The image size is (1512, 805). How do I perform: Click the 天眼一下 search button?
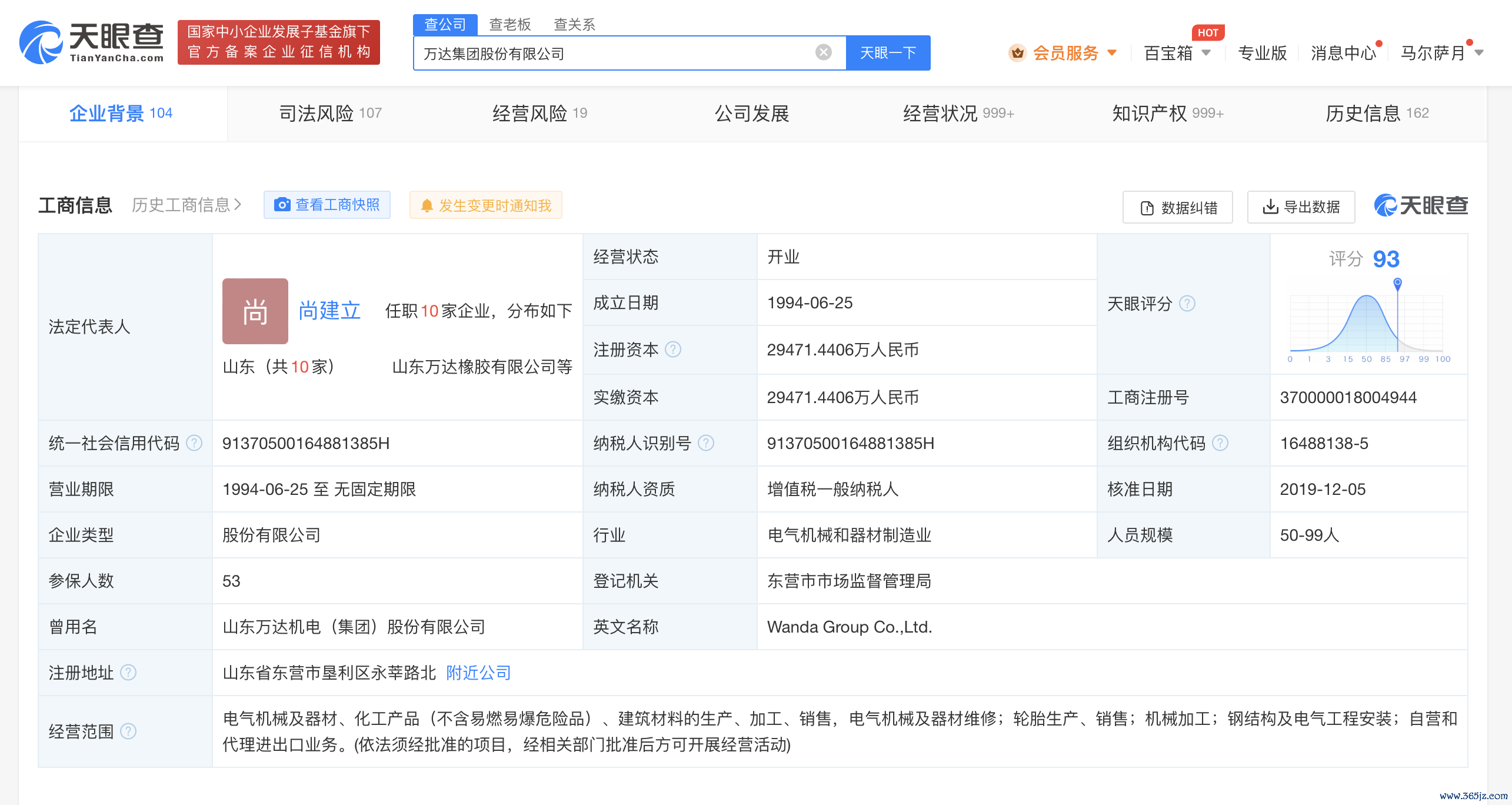[x=888, y=53]
